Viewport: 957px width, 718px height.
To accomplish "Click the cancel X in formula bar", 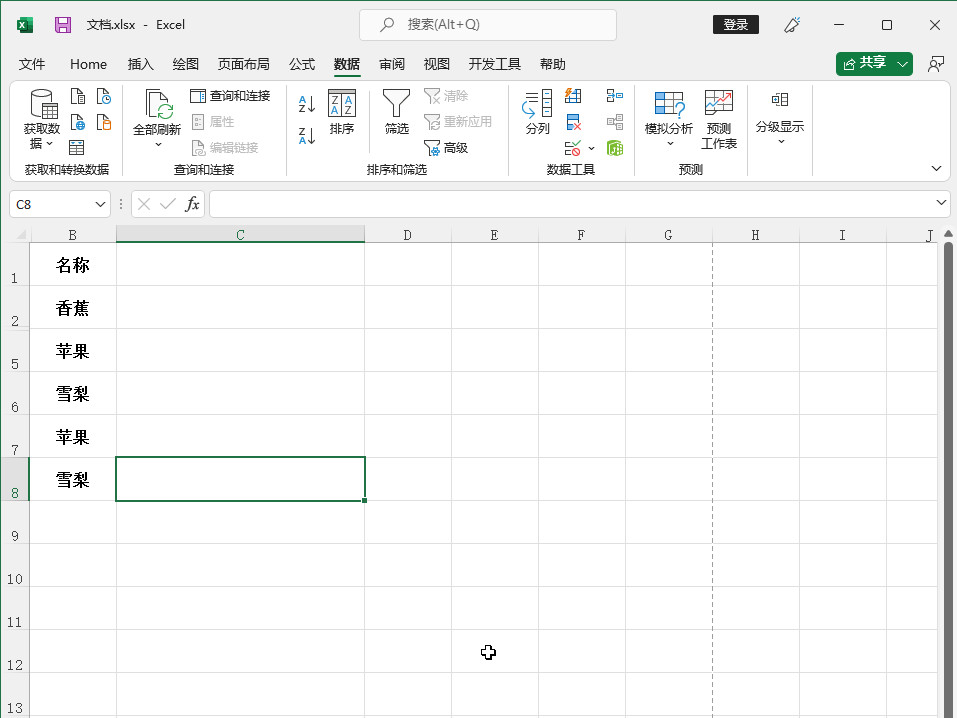I will (144, 204).
